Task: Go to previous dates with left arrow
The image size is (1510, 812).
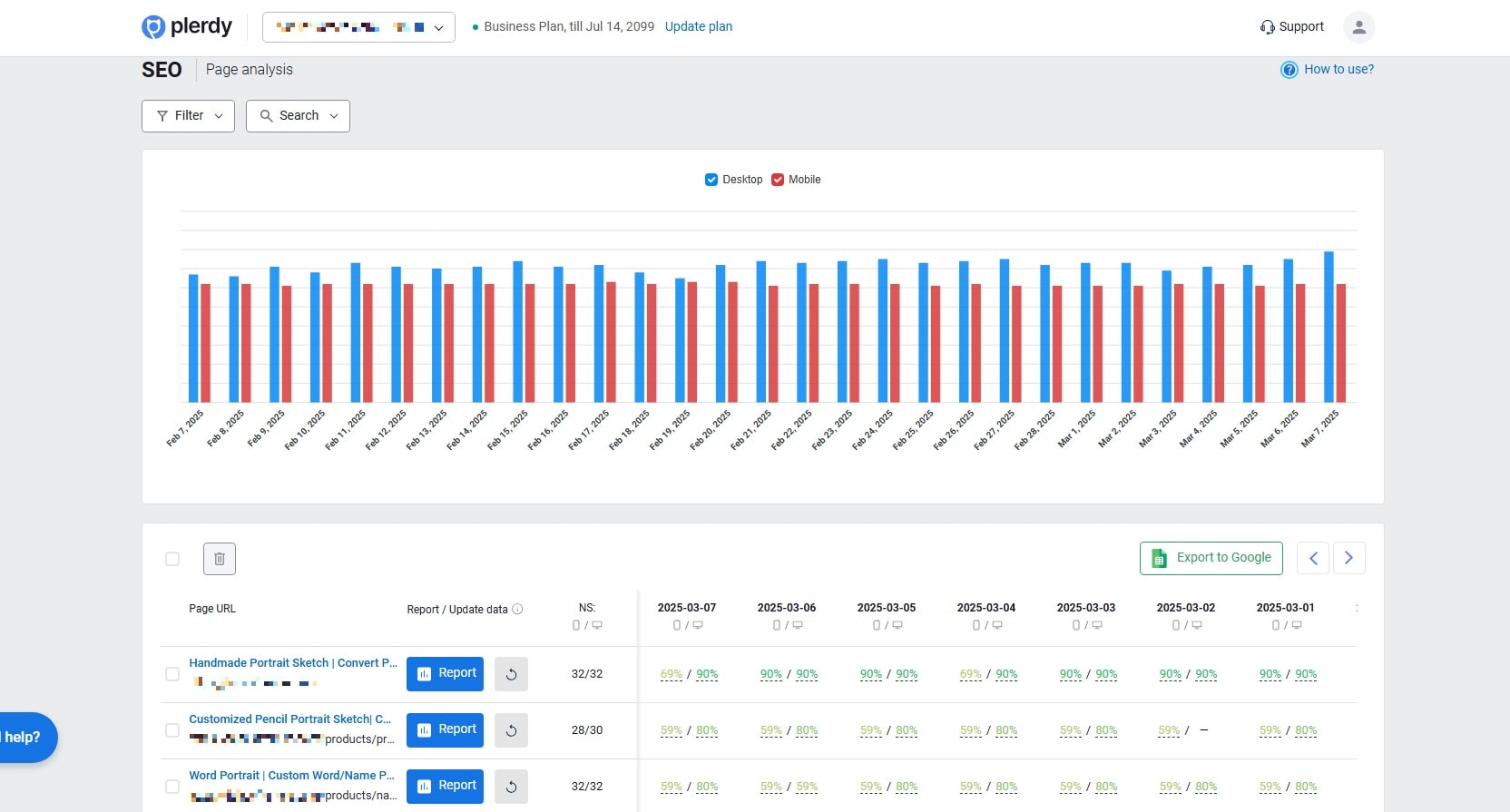Action: (1313, 558)
